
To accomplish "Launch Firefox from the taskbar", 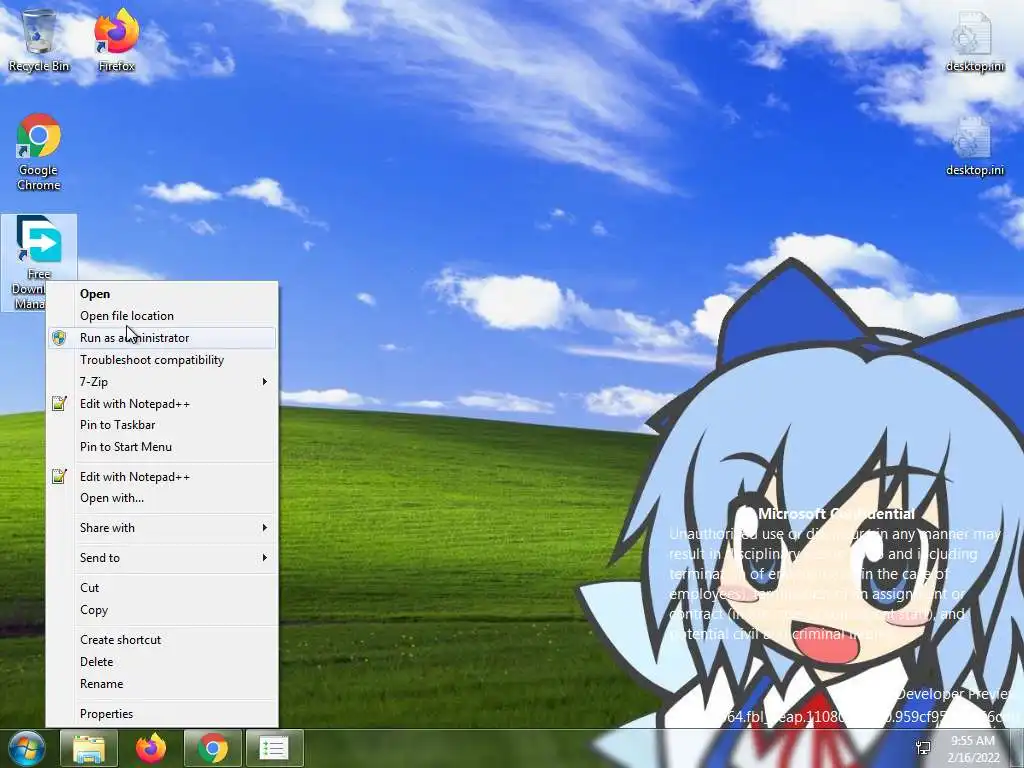I will [151, 748].
